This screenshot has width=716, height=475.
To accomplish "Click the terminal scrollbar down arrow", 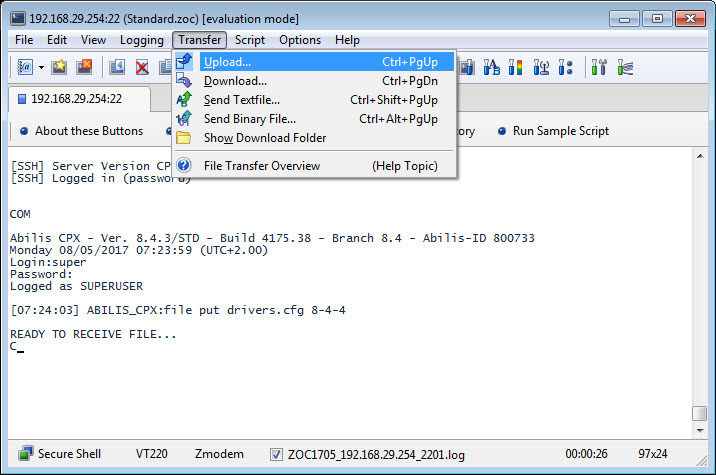I will pos(700,431).
